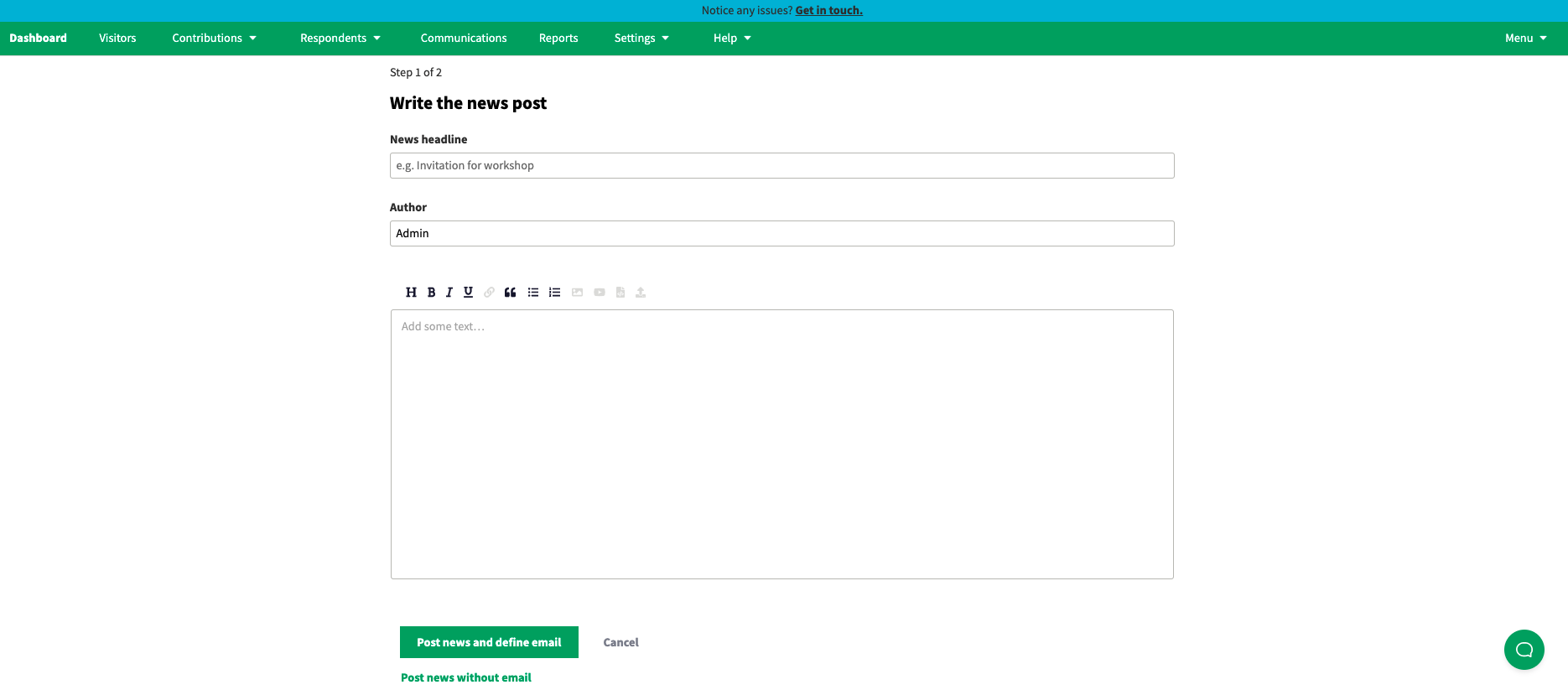This screenshot has height=695, width=1568.
Task: Follow the Get in touch link
Action: coord(829,11)
